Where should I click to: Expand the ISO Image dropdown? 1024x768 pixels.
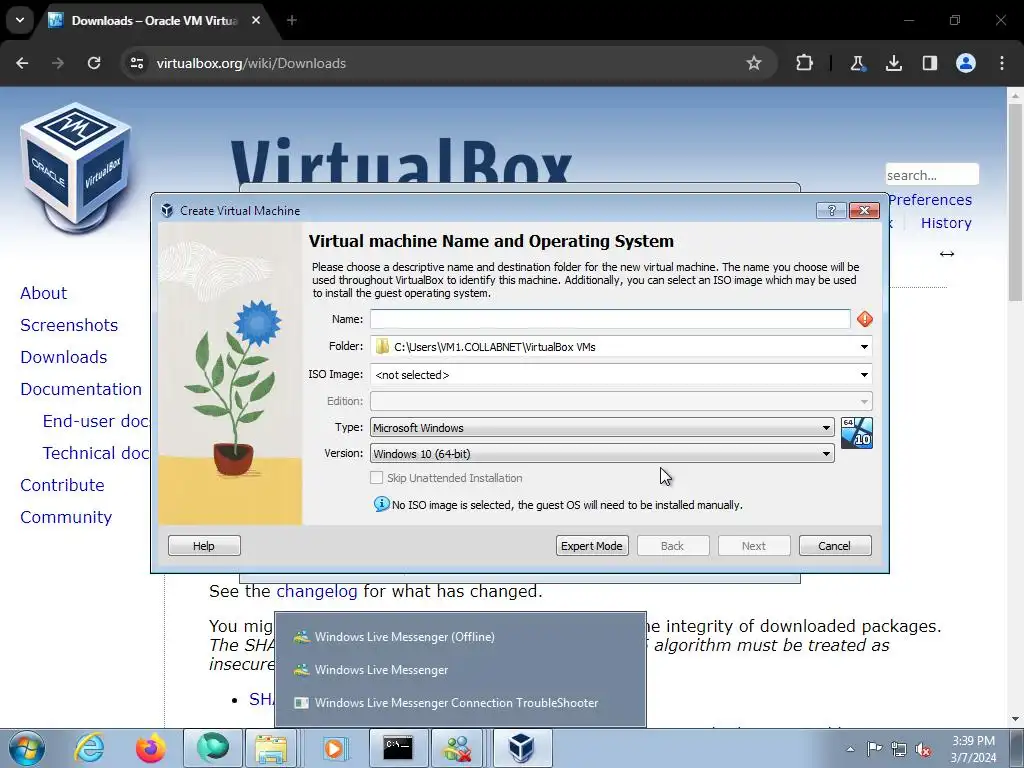pos(864,374)
